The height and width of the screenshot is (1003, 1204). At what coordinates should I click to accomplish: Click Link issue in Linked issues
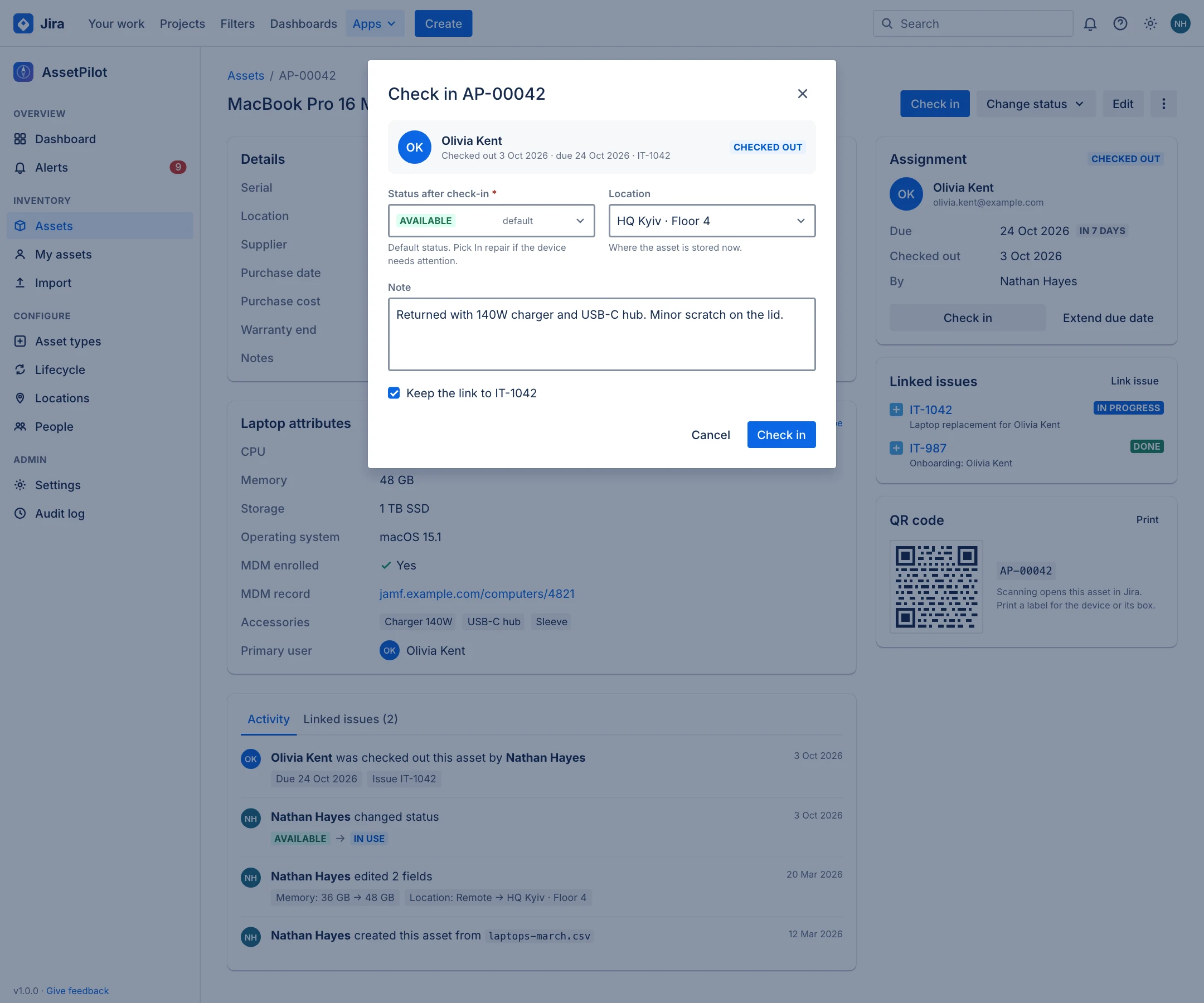1134,381
